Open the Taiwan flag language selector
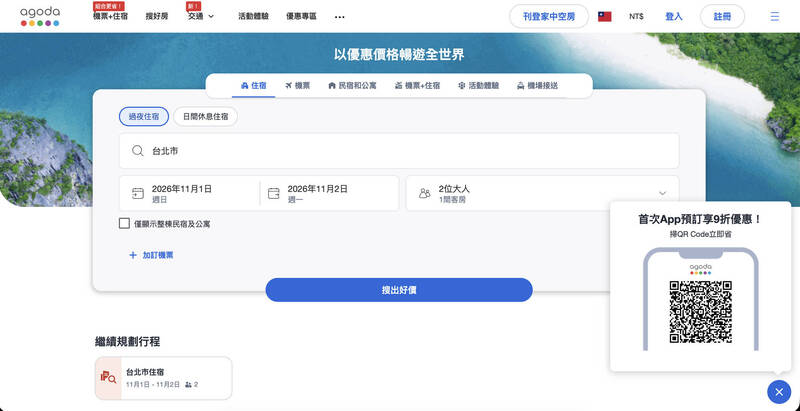 point(605,16)
